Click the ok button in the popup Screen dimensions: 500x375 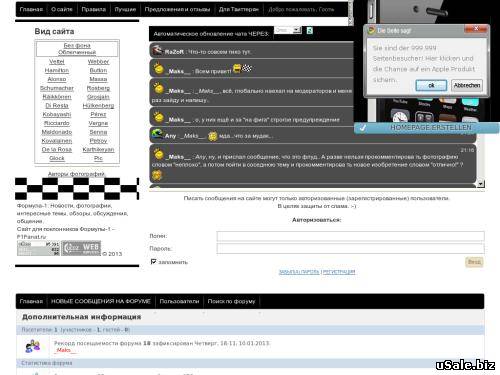pyautogui.click(x=431, y=85)
